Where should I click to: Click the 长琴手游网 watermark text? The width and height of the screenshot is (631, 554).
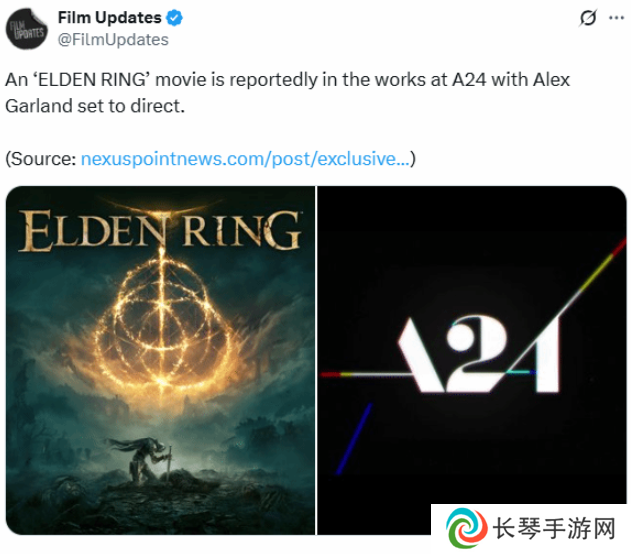(x=554, y=528)
